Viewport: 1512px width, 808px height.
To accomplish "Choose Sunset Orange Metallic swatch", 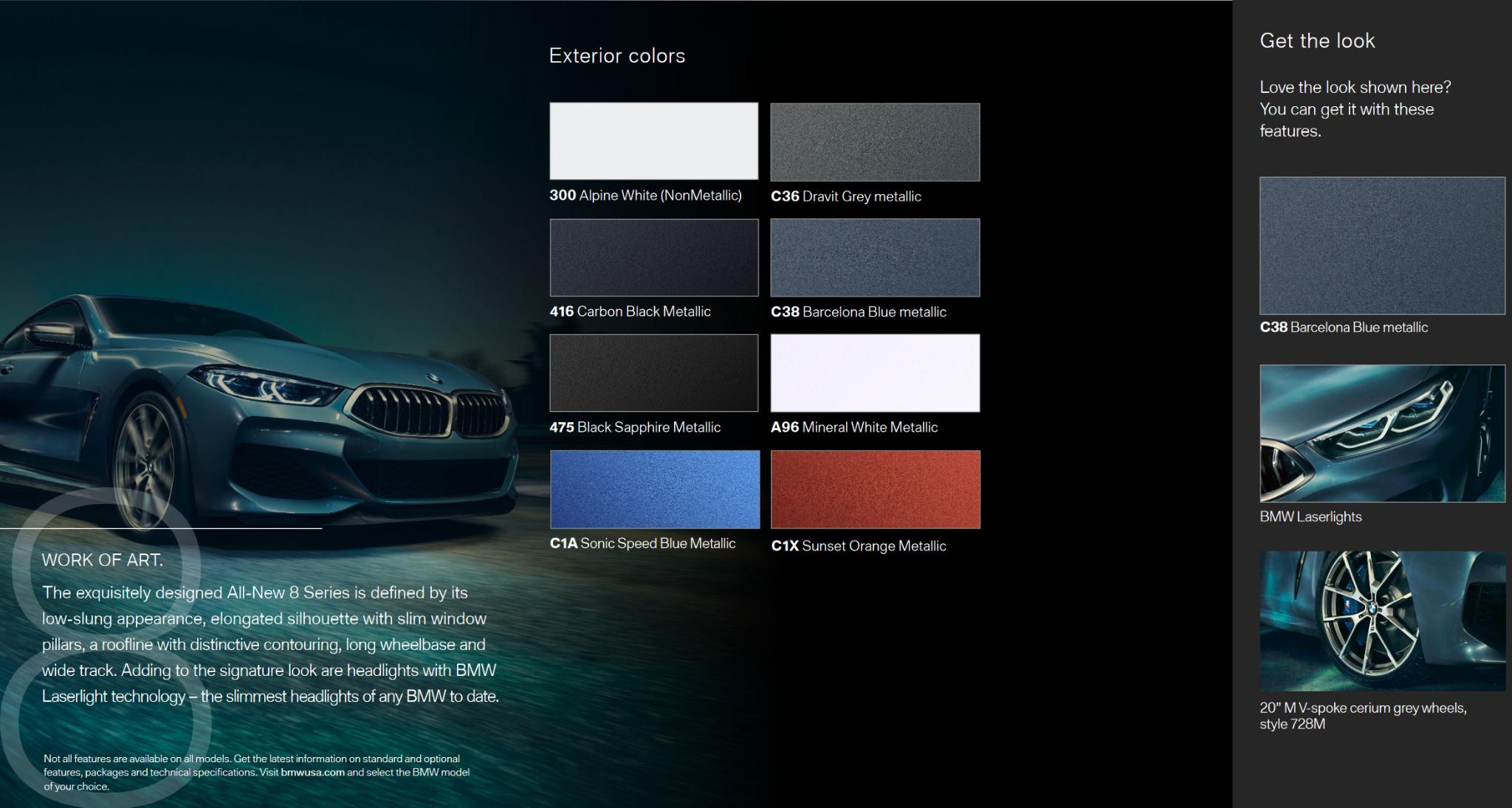I will point(876,489).
